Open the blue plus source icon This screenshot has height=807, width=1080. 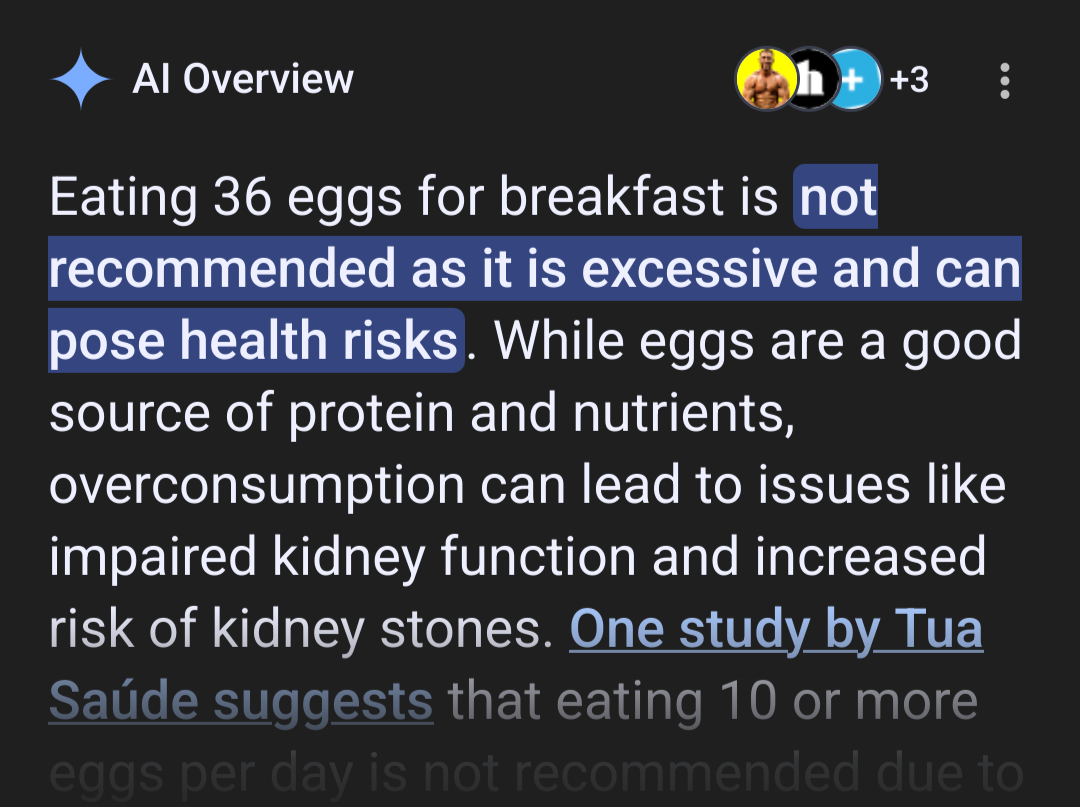[x=854, y=79]
